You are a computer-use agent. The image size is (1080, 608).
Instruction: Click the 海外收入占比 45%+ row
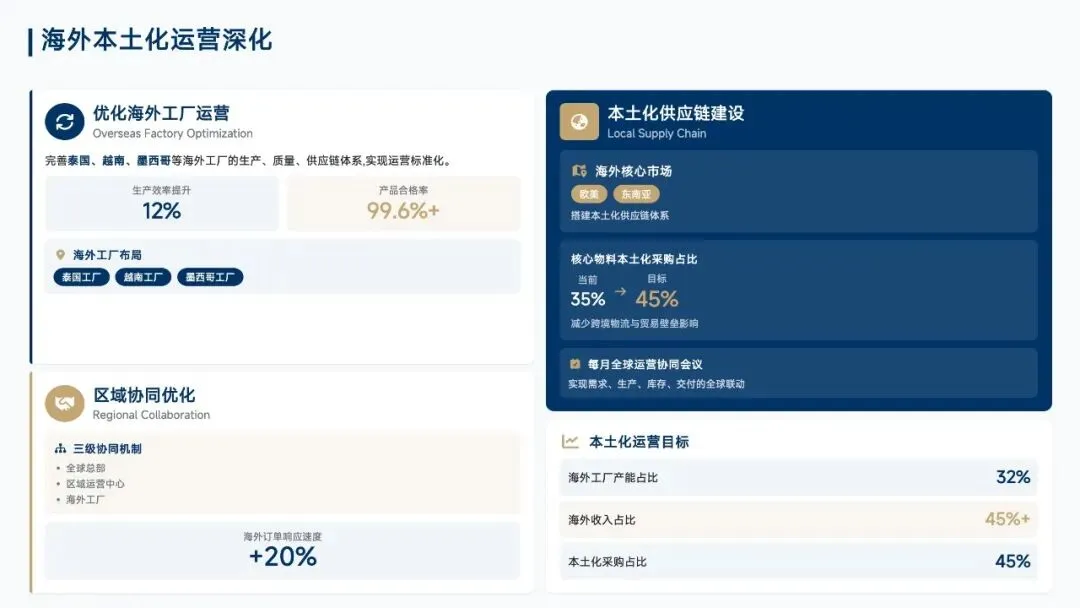(x=798, y=519)
